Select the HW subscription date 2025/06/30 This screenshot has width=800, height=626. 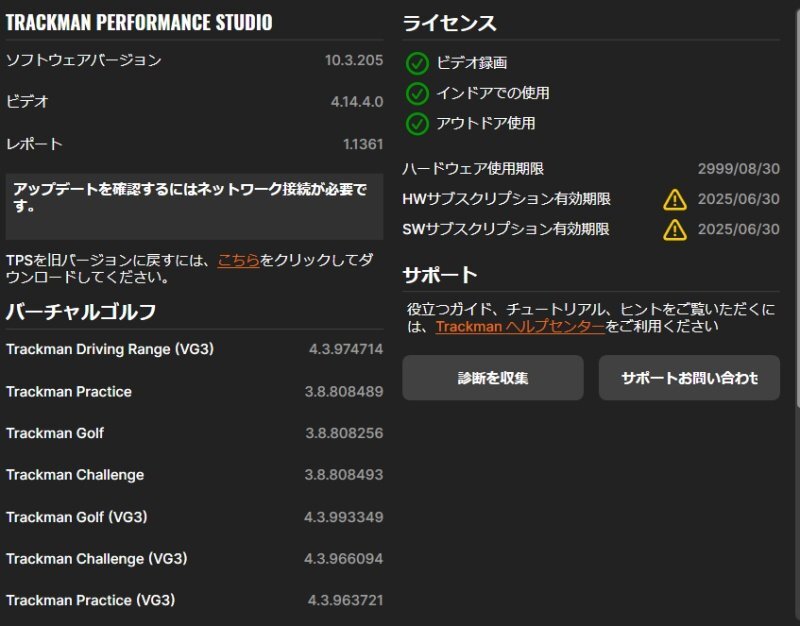coord(738,199)
